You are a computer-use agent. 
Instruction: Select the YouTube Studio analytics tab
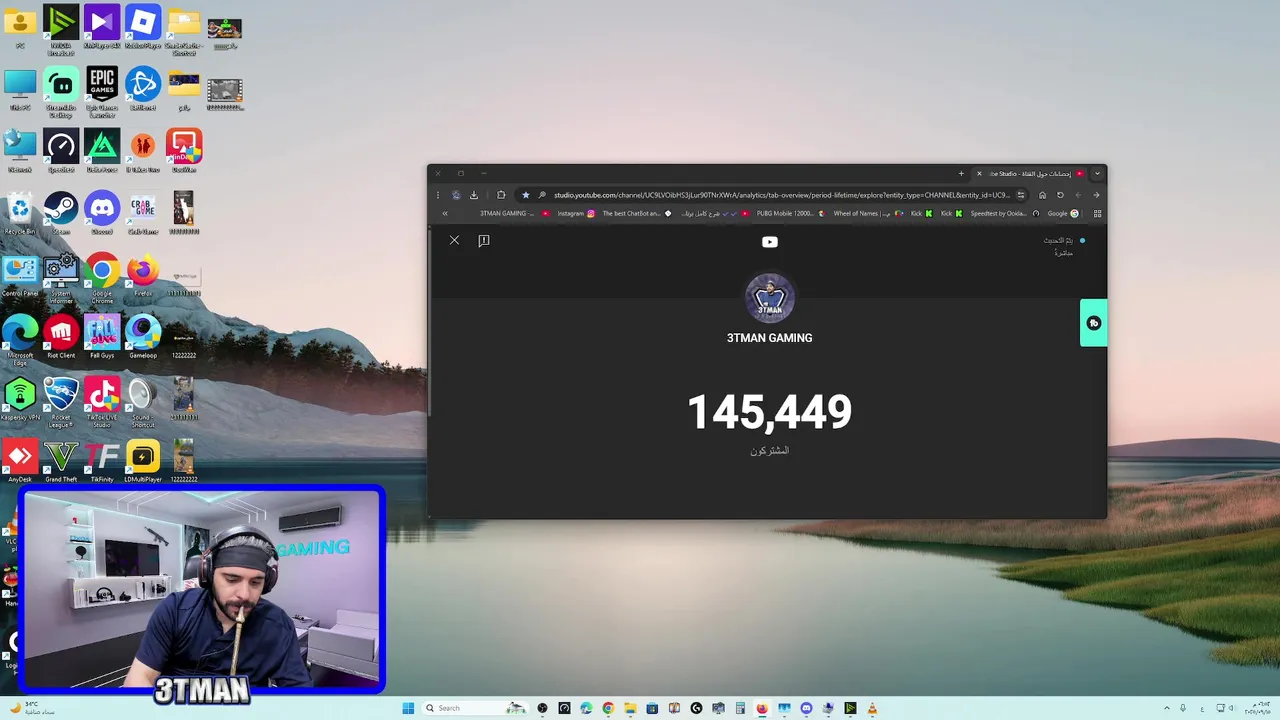coord(1030,174)
